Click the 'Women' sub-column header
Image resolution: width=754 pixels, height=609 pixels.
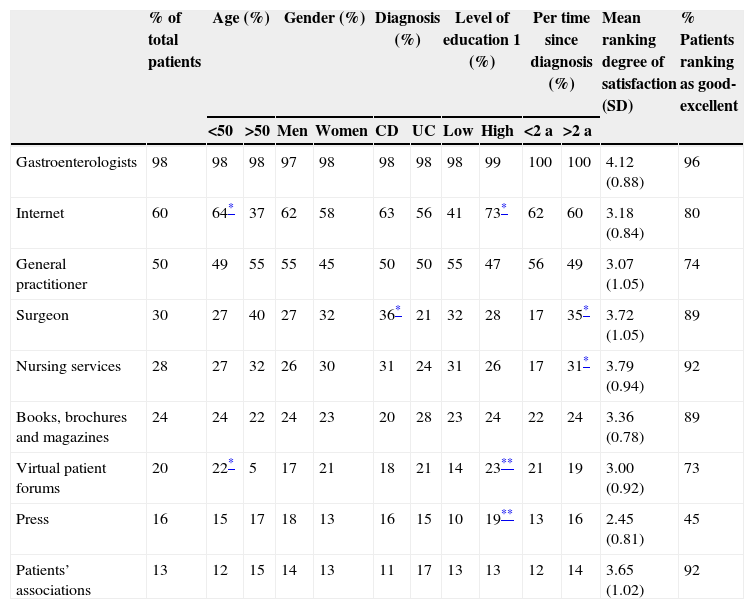tap(341, 131)
